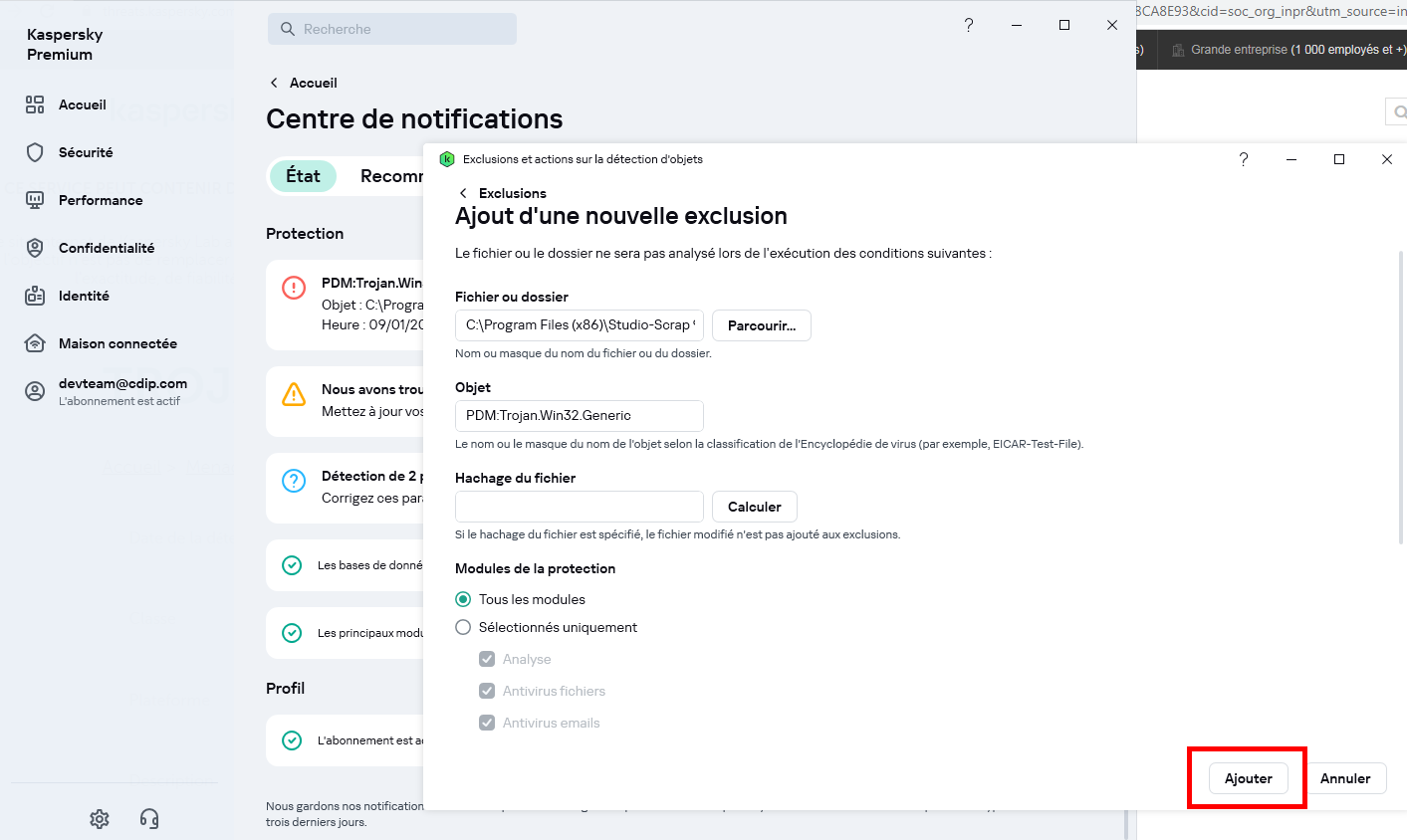
Task: Open Grande entreprise link in browser
Action: pyautogui.click(x=1298, y=50)
